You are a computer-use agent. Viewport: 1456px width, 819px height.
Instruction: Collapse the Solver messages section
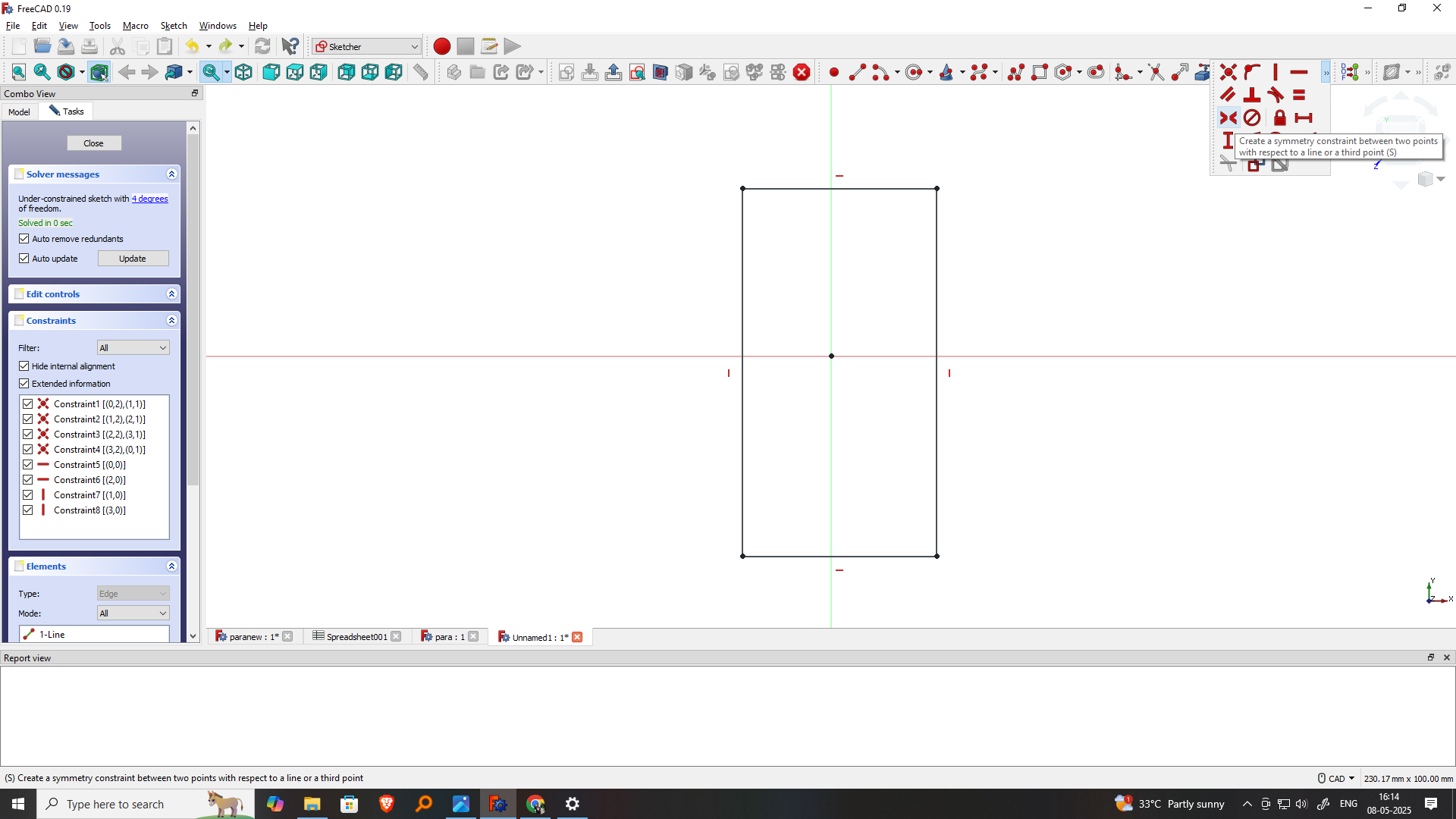click(x=171, y=174)
